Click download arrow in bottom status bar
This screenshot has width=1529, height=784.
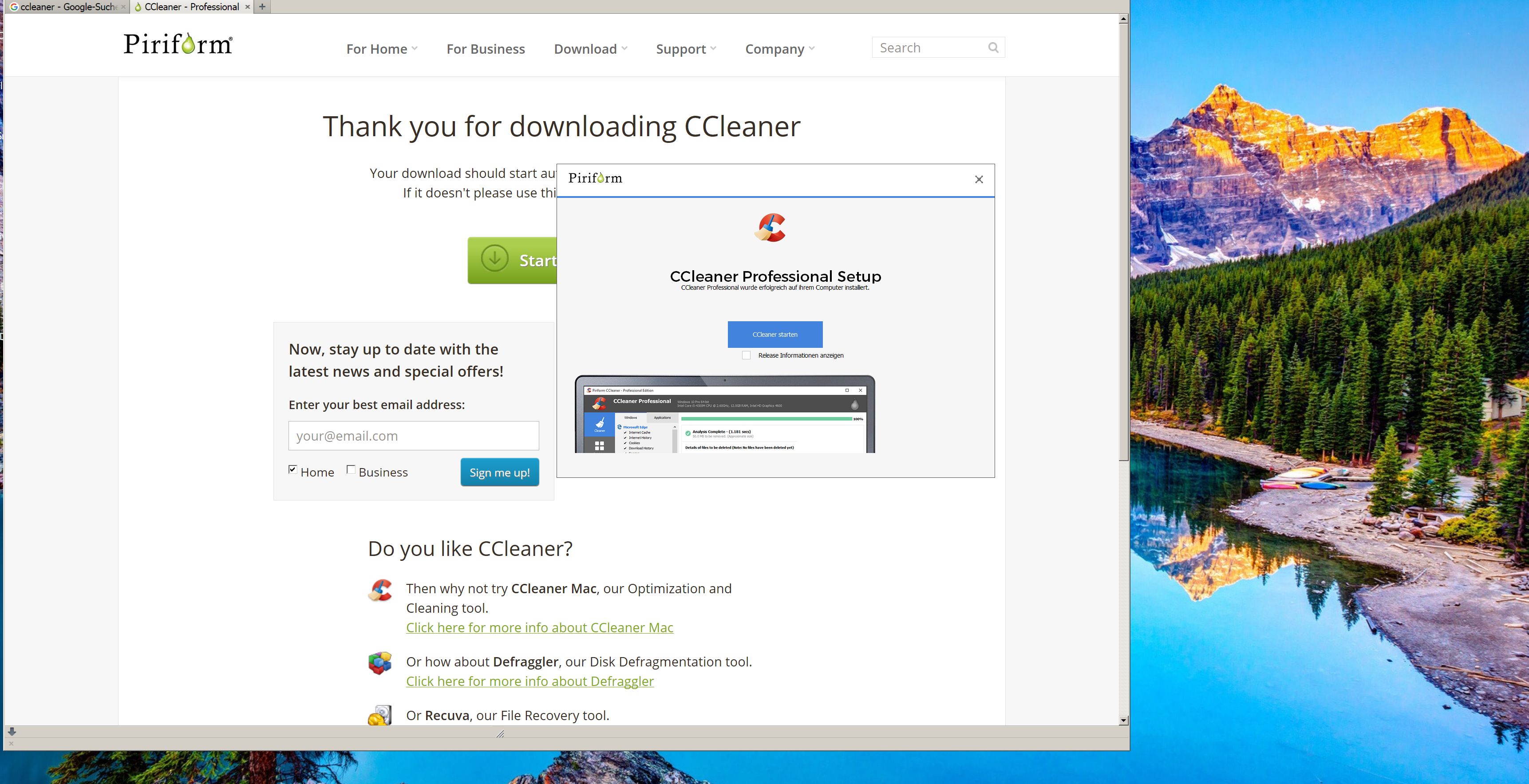pyautogui.click(x=12, y=732)
